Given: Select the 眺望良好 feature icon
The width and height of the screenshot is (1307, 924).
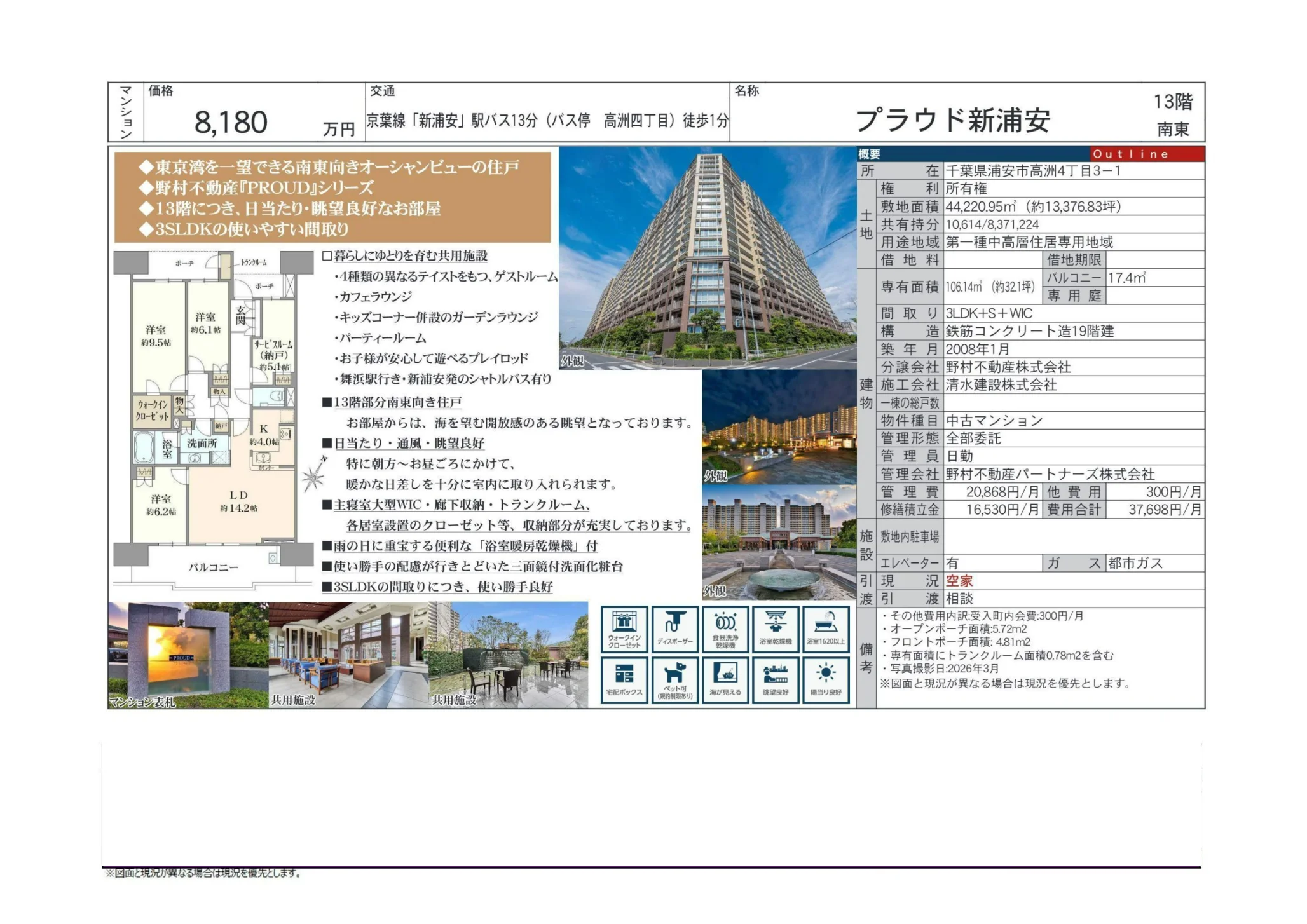Looking at the screenshot, I should (776, 680).
